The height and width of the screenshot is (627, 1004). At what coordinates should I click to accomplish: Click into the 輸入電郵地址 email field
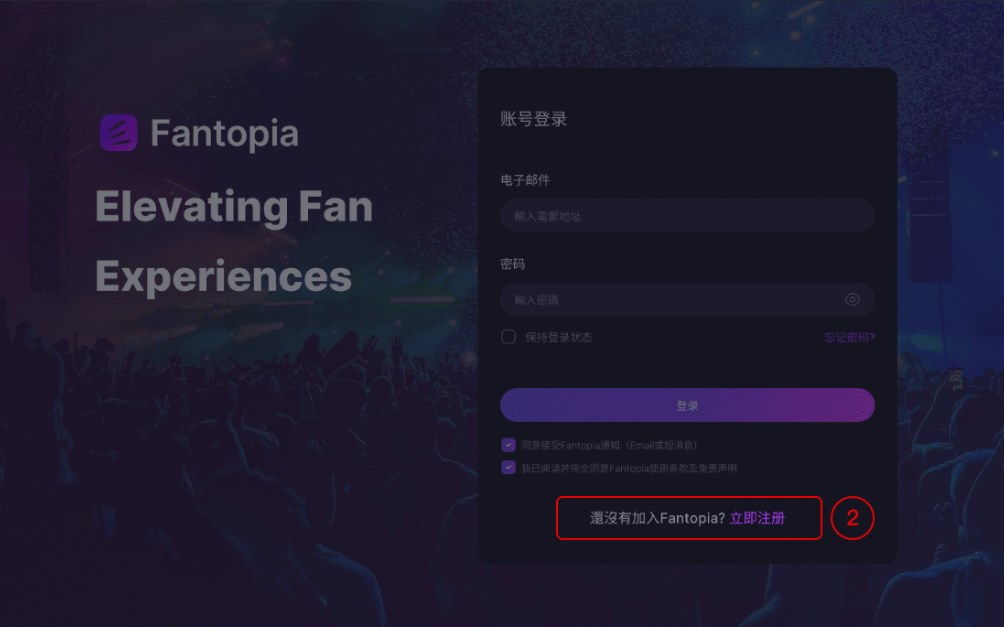(x=686, y=215)
